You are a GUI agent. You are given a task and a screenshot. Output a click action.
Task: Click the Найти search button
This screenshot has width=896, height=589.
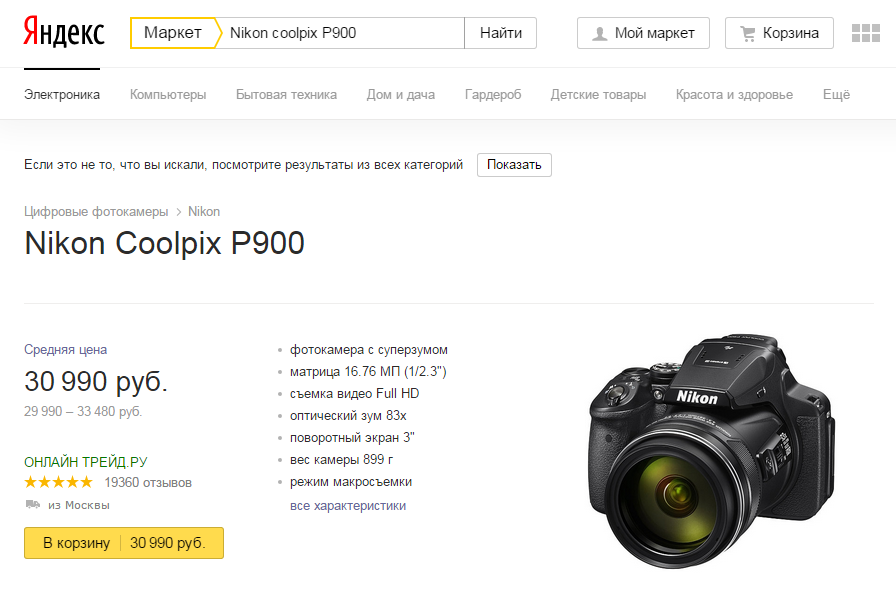tap(501, 33)
